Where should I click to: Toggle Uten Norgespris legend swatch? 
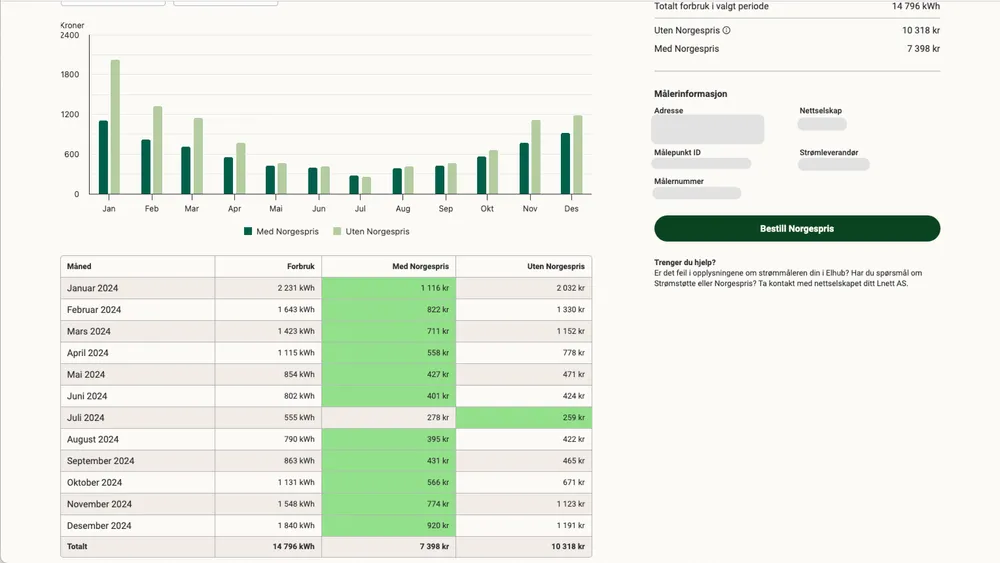click(337, 231)
